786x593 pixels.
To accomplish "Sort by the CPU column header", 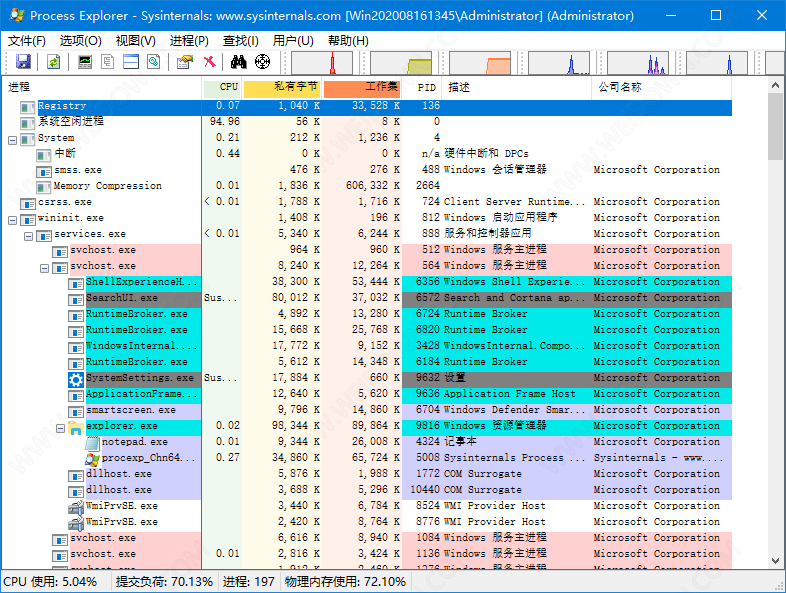I will pyautogui.click(x=223, y=87).
